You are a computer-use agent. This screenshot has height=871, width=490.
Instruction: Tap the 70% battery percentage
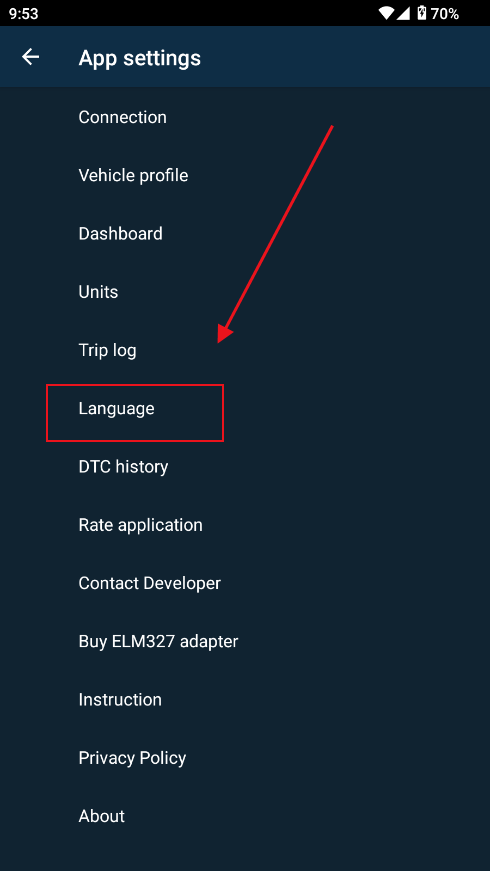tap(445, 13)
